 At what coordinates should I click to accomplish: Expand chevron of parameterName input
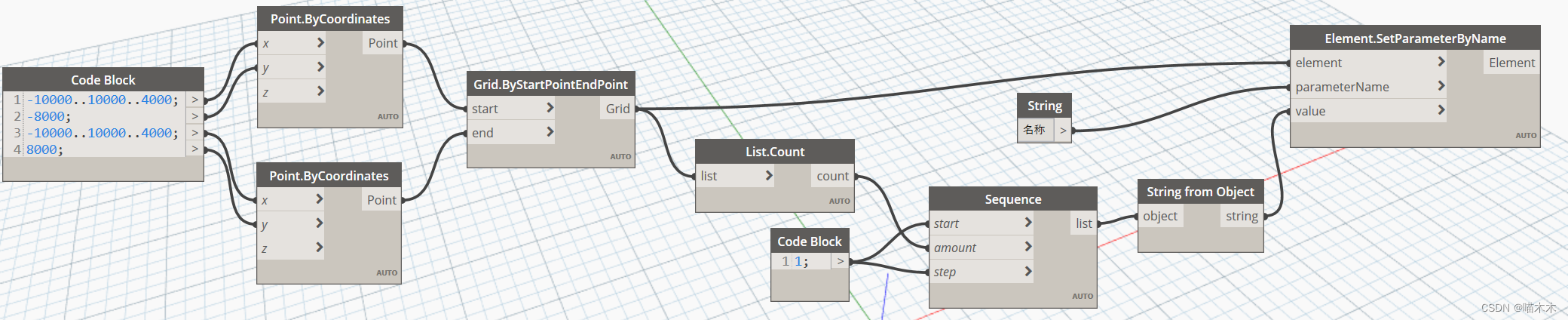click(x=1441, y=86)
